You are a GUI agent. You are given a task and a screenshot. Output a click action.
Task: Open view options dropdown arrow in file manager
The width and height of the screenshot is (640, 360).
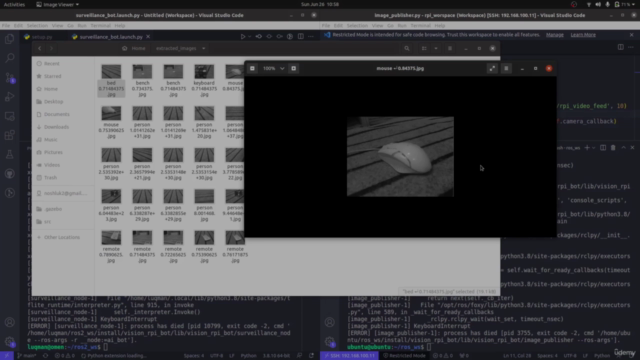(436, 48)
